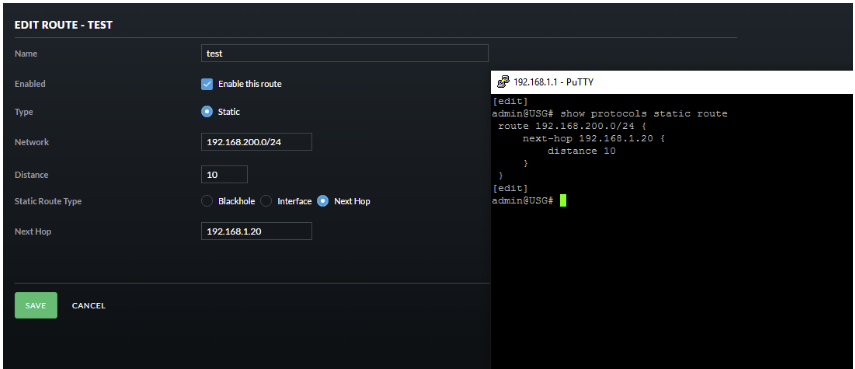Click the Enable this route label
Screen dimensions: 855x369
pyautogui.click(x=250, y=84)
